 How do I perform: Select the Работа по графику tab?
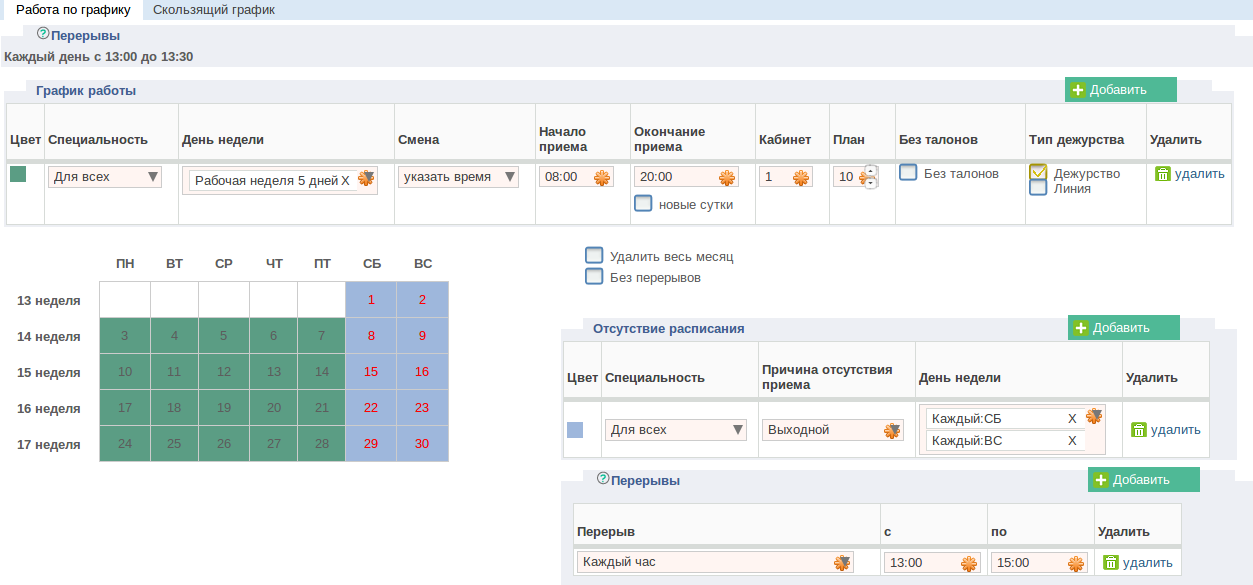coord(73,10)
